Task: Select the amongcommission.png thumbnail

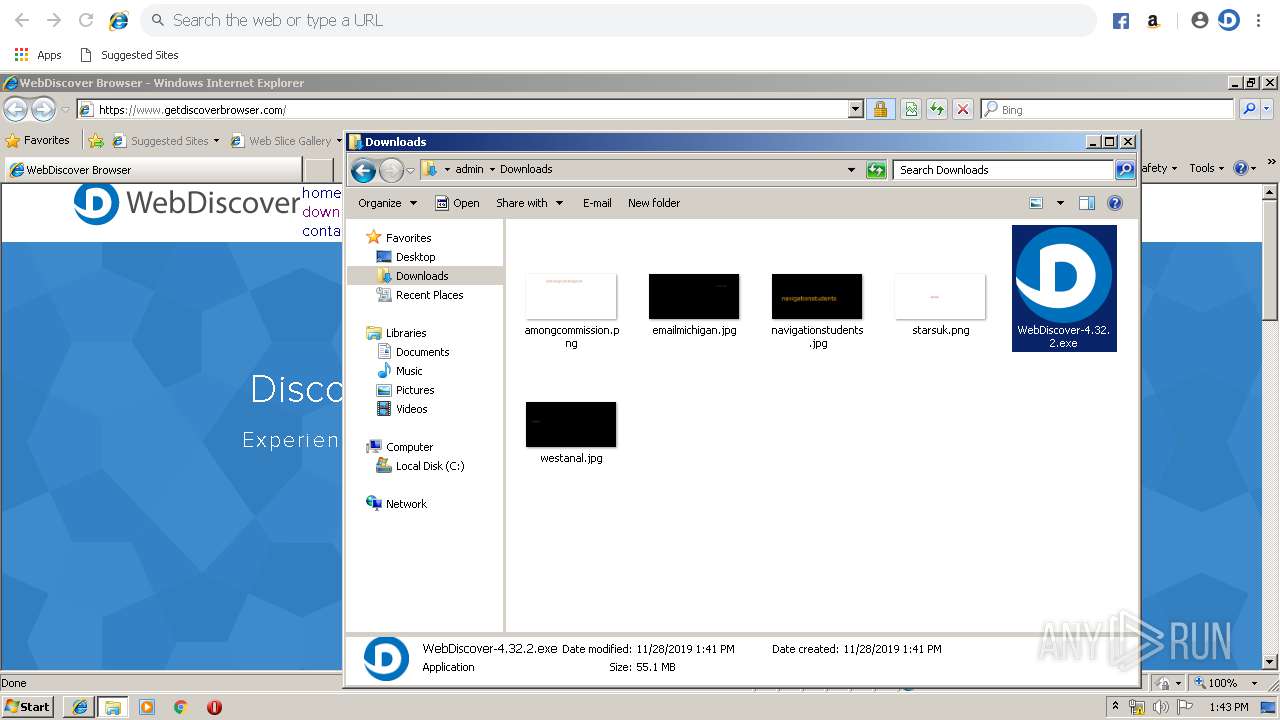Action: point(571,297)
